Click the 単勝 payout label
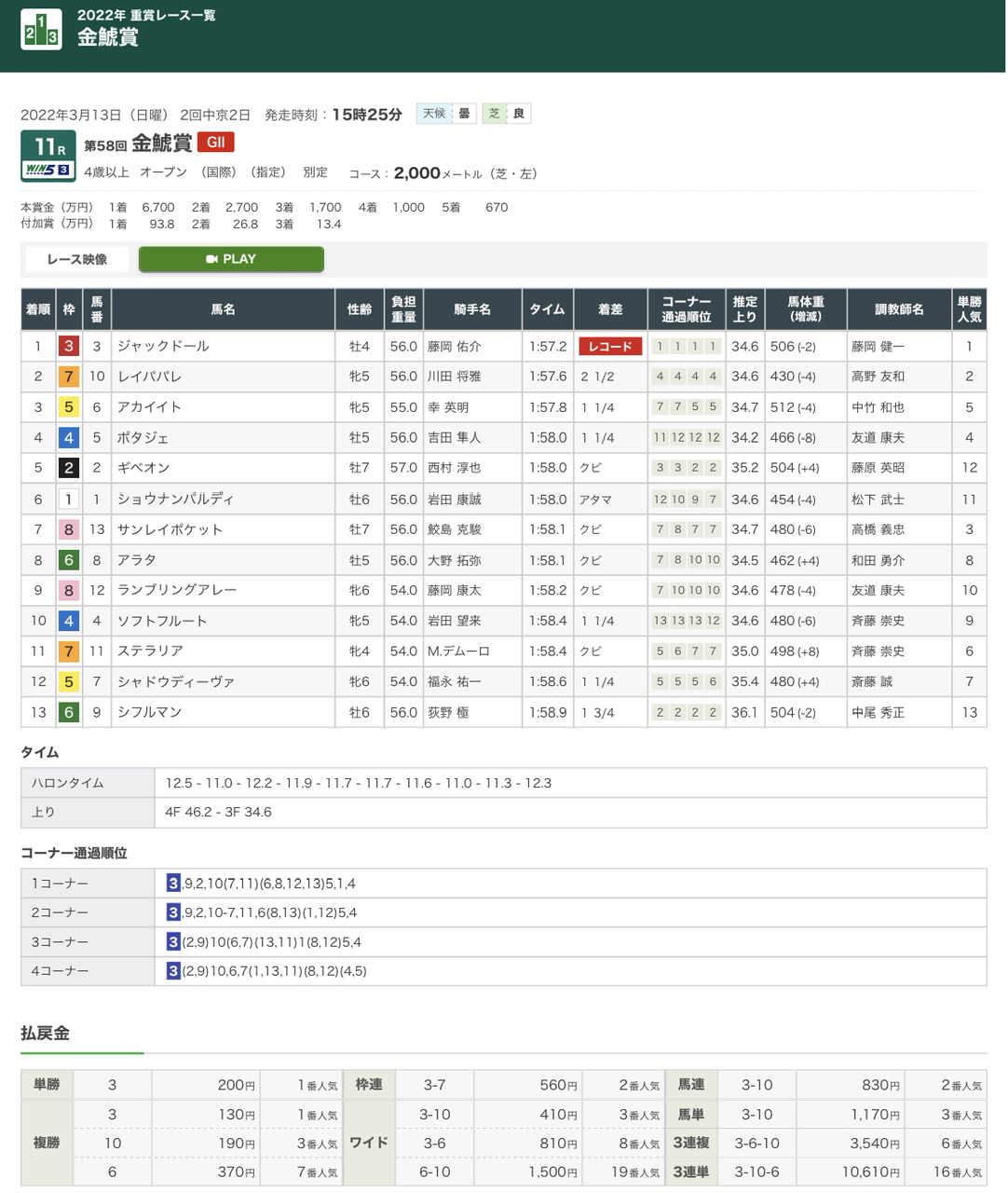 point(47,1085)
